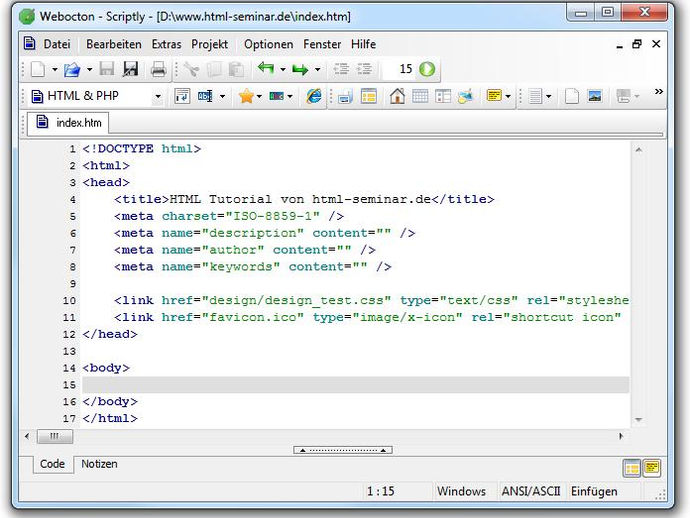This screenshot has width=690, height=518.
Task: Click the orange page layout icon
Action: [368, 96]
